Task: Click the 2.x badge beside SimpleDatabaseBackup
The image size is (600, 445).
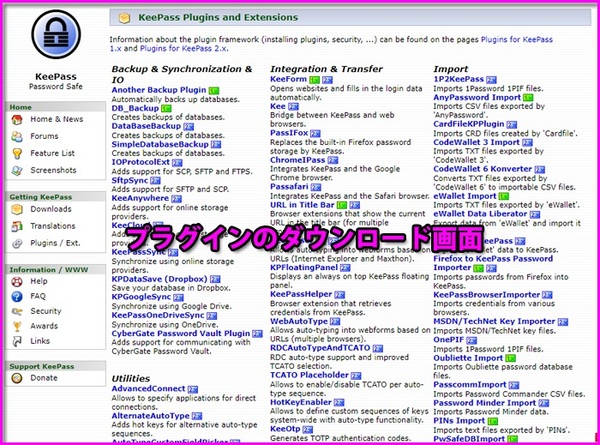Action: [216, 145]
